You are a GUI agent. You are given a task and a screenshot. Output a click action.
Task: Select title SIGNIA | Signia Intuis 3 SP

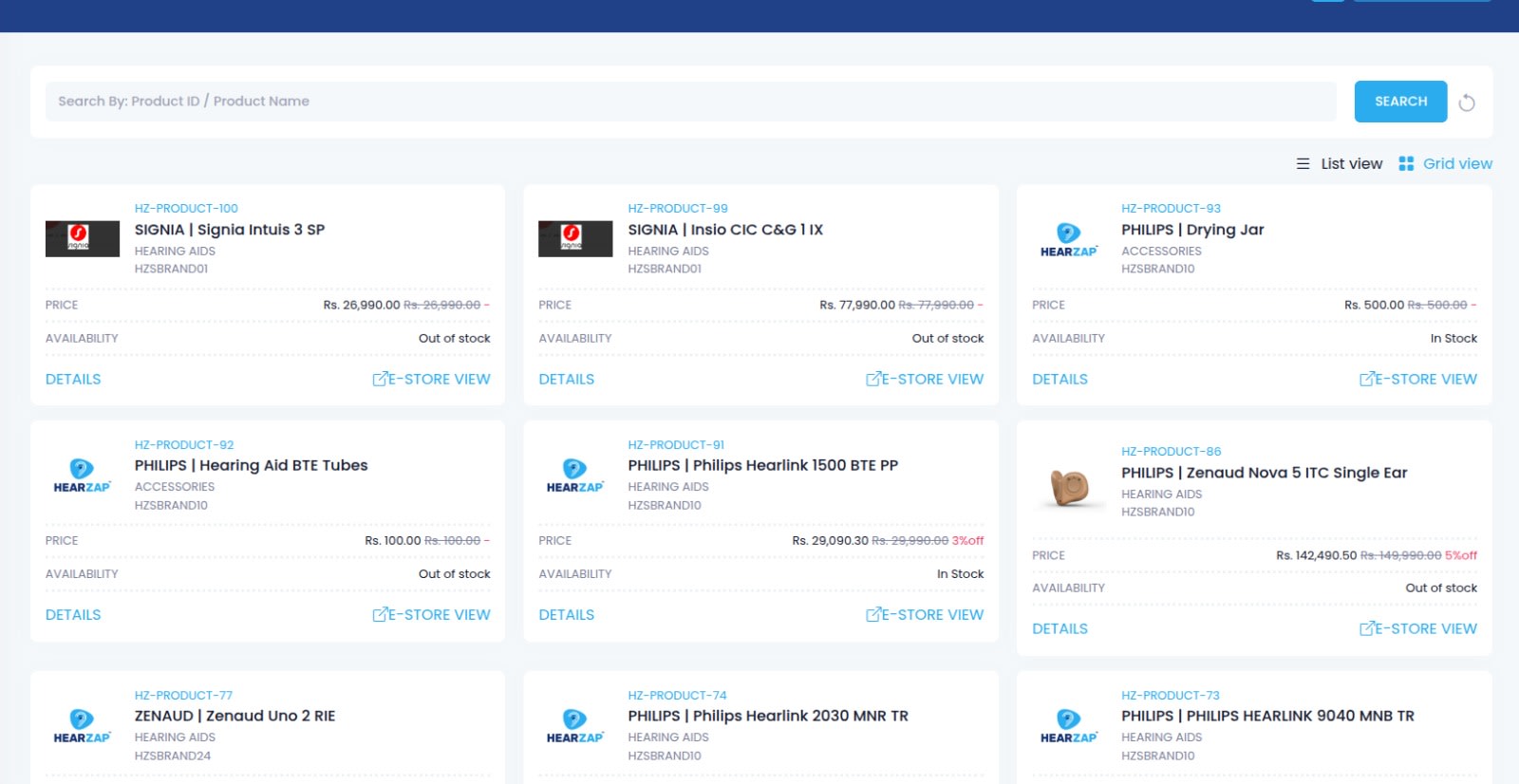click(x=230, y=230)
